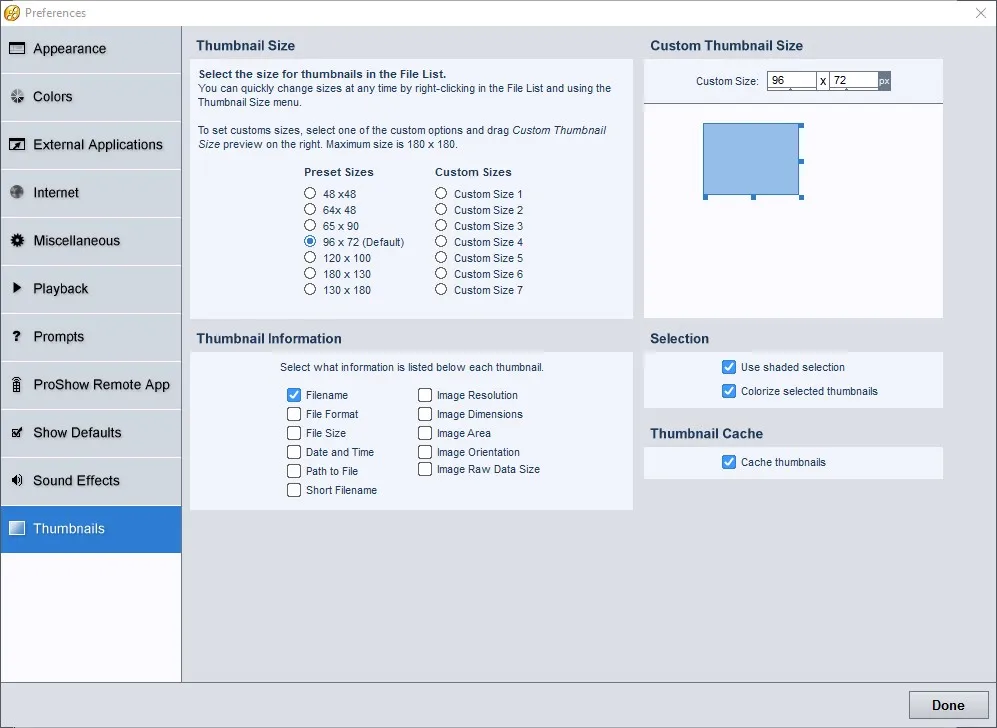Click the custom width input field
This screenshot has height=728, width=997.
[x=792, y=81]
